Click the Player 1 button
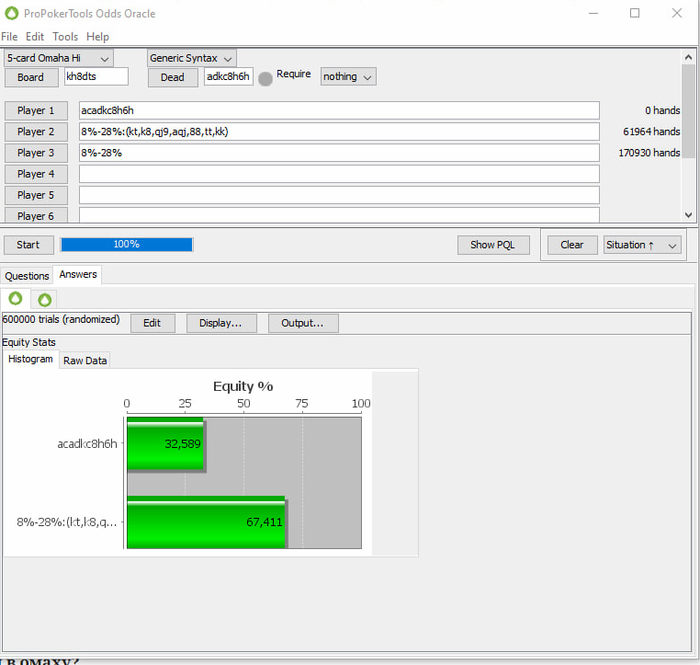 pos(36,111)
